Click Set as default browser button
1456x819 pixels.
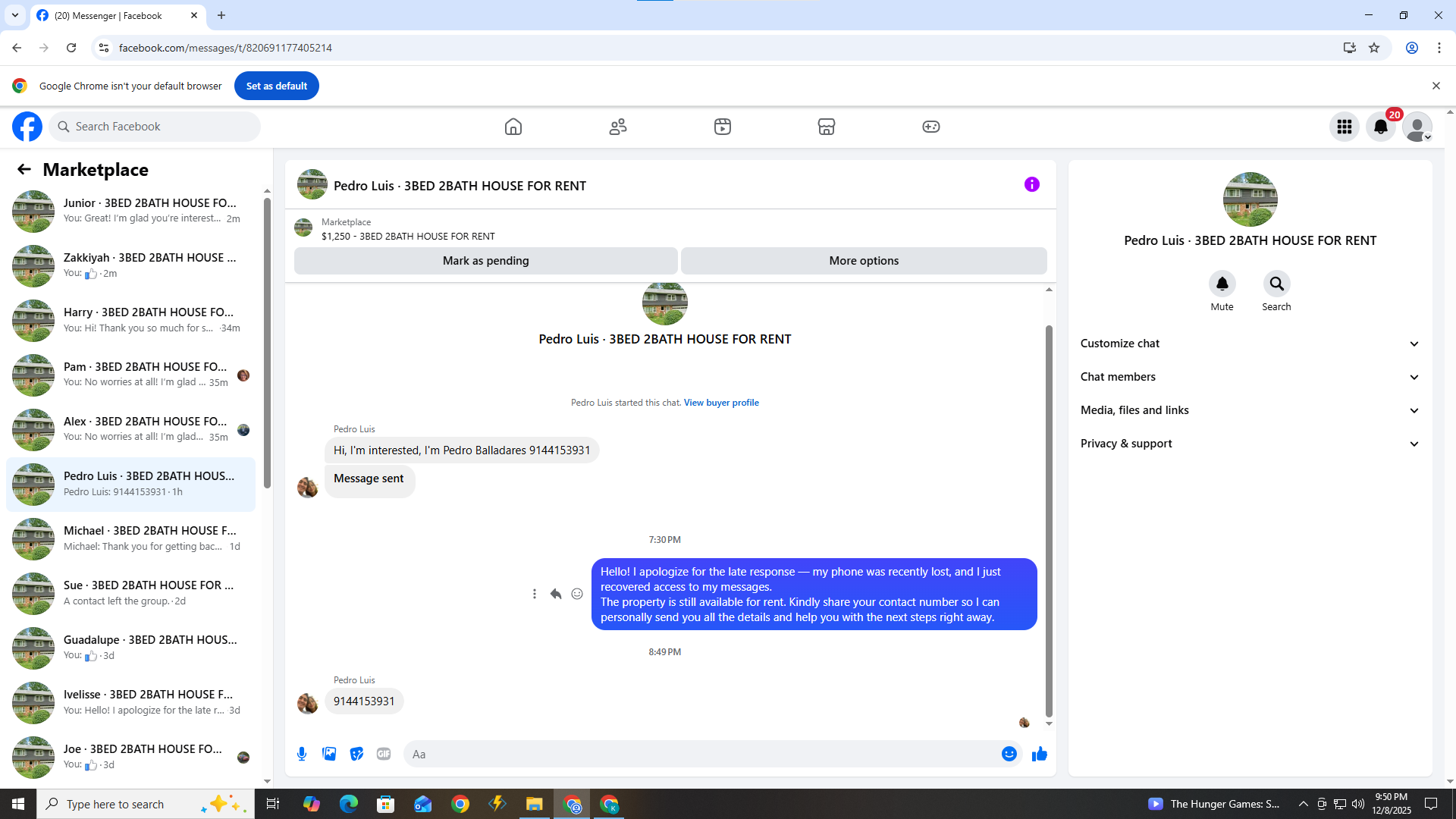277,86
